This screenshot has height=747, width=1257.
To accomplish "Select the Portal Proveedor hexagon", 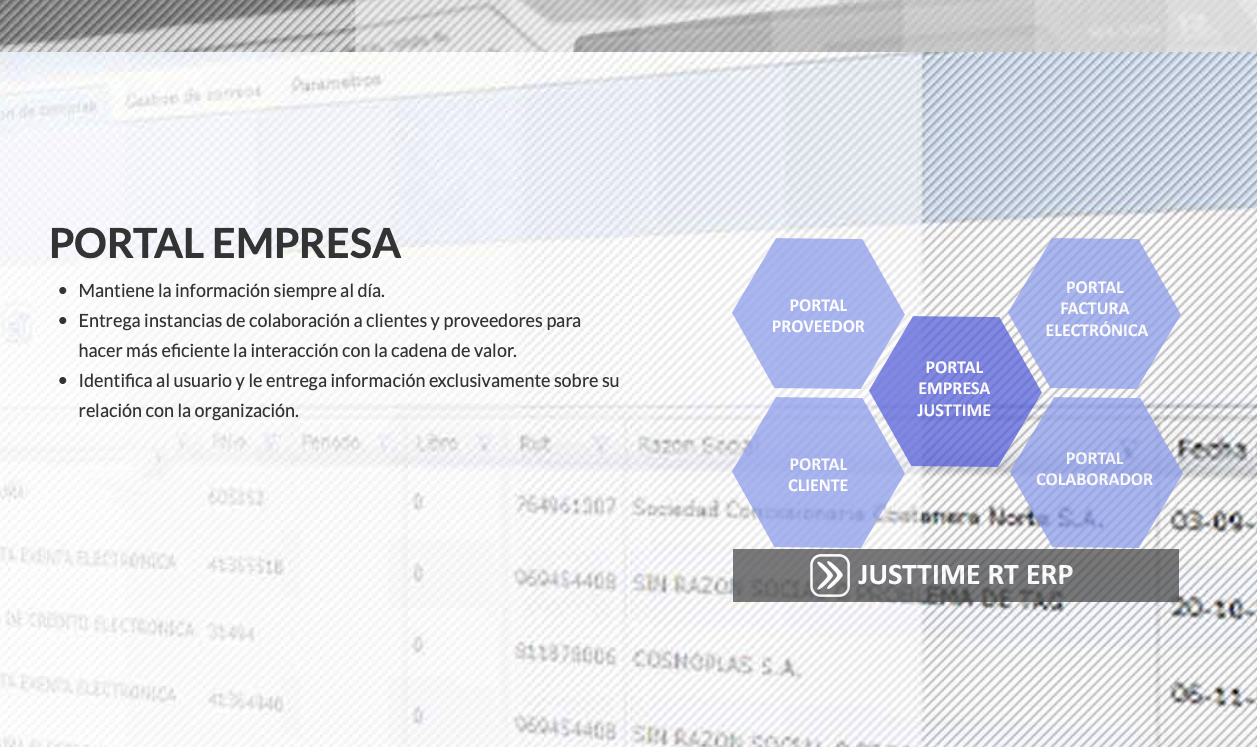I will pos(817,315).
